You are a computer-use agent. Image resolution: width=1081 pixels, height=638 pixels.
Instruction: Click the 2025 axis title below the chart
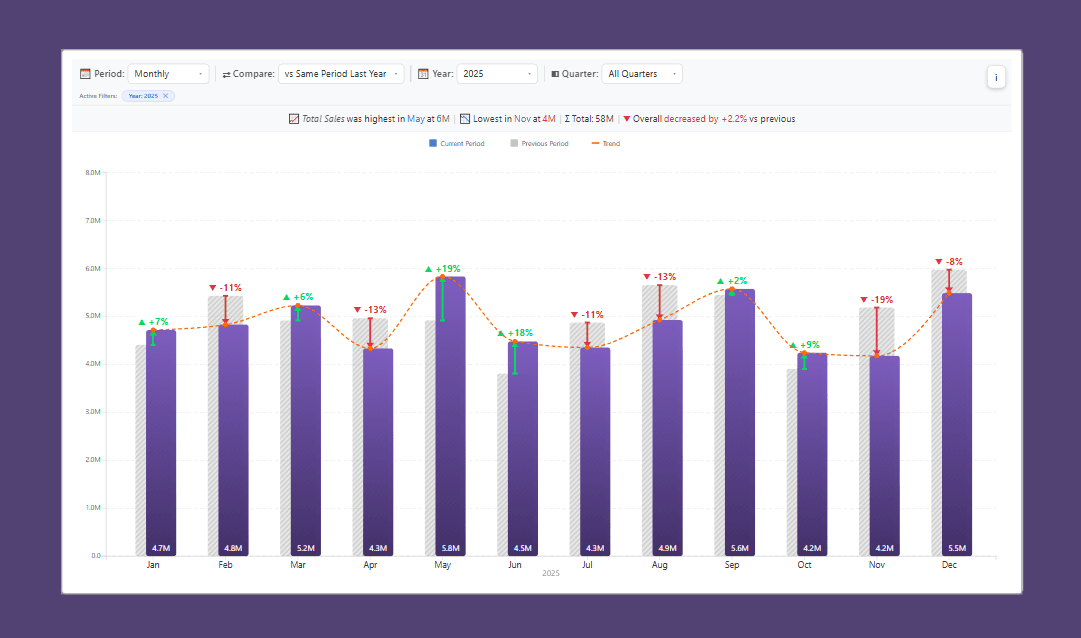(x=551, y=573)
